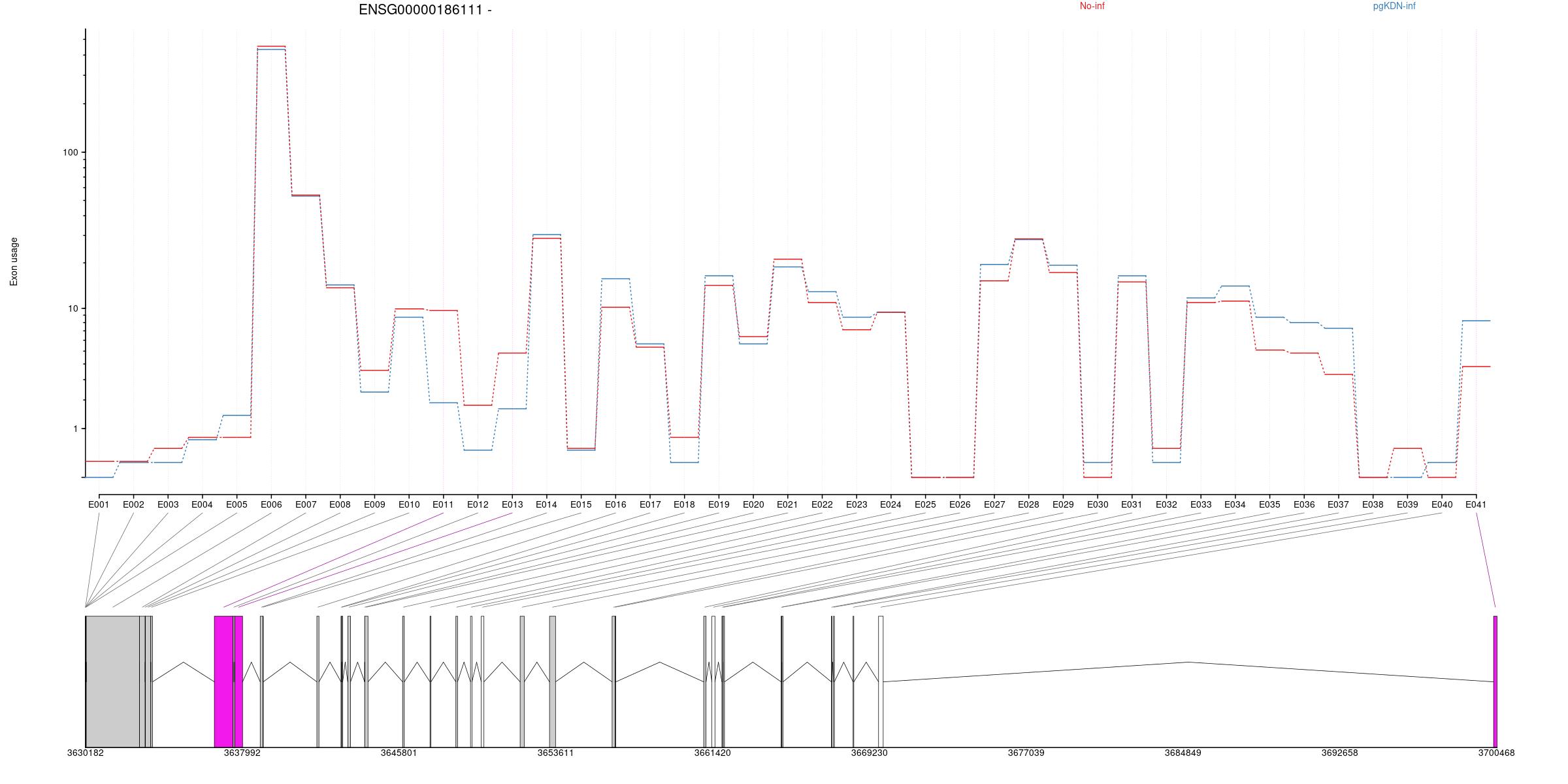Screen dimensions: 1568x784
Task: Click exon label E027
Action: (994, 504)
